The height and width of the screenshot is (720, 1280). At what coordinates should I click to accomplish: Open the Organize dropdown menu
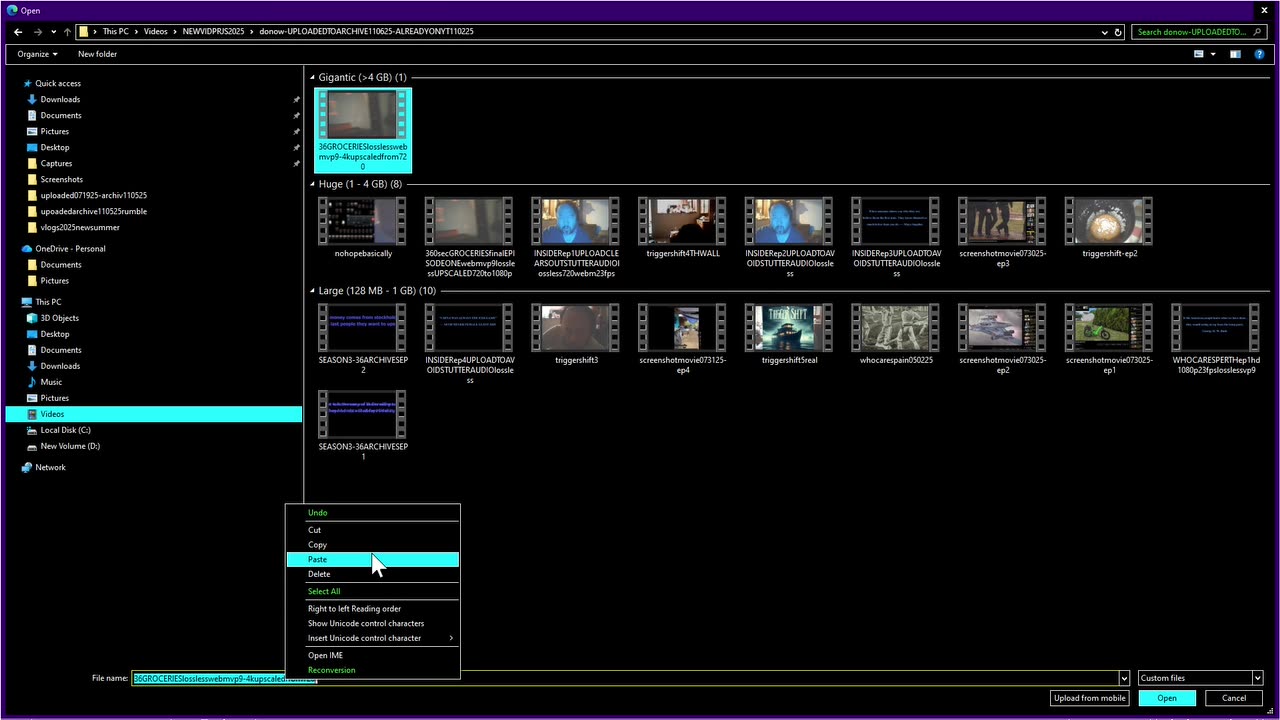pyautogui.click(x=37, y=54)
